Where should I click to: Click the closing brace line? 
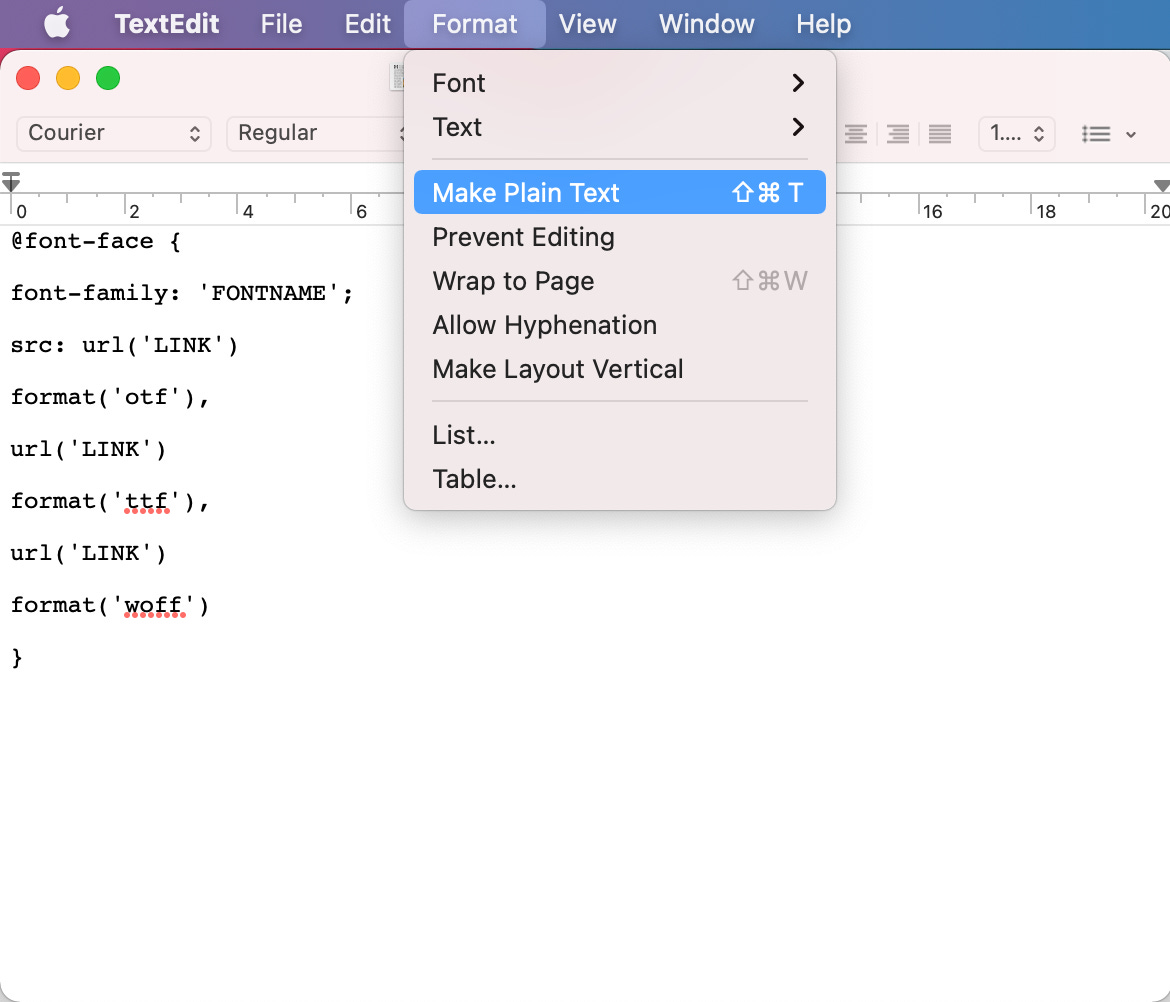(x=16, y=657)
